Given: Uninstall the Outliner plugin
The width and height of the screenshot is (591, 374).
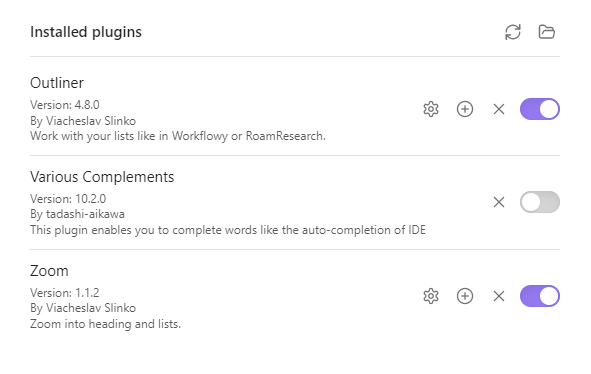Looking at the screenshot, I should (x=499, y=109).
